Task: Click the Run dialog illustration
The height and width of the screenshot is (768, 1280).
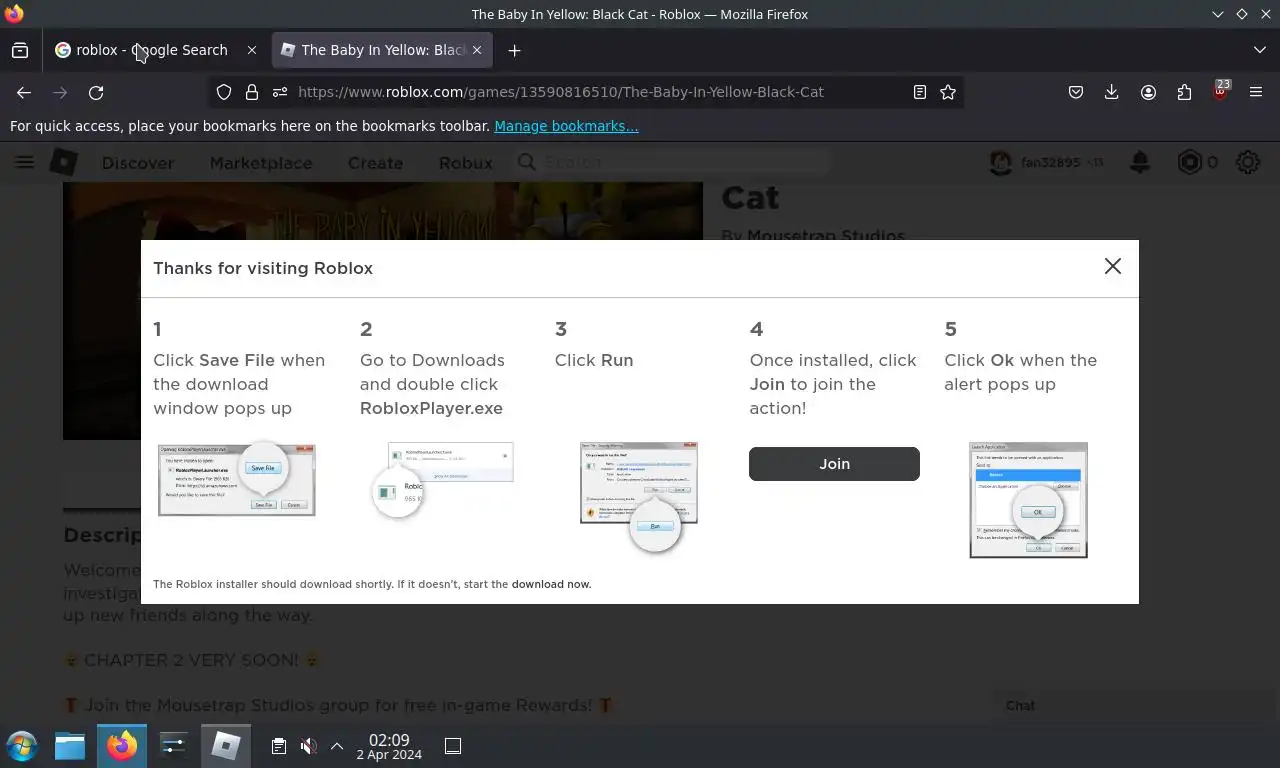Action: click(638, 496)
